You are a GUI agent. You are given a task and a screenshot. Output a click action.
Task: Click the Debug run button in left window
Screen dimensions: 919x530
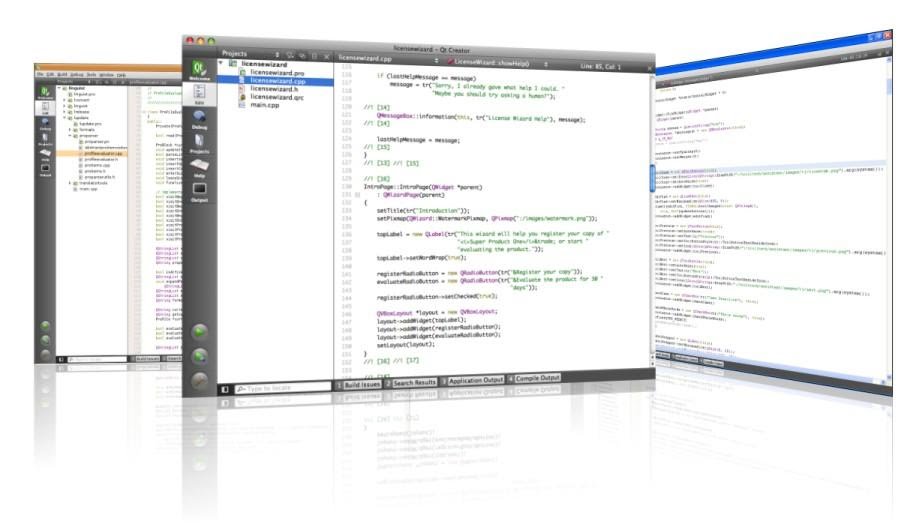[x=46, y=340]
